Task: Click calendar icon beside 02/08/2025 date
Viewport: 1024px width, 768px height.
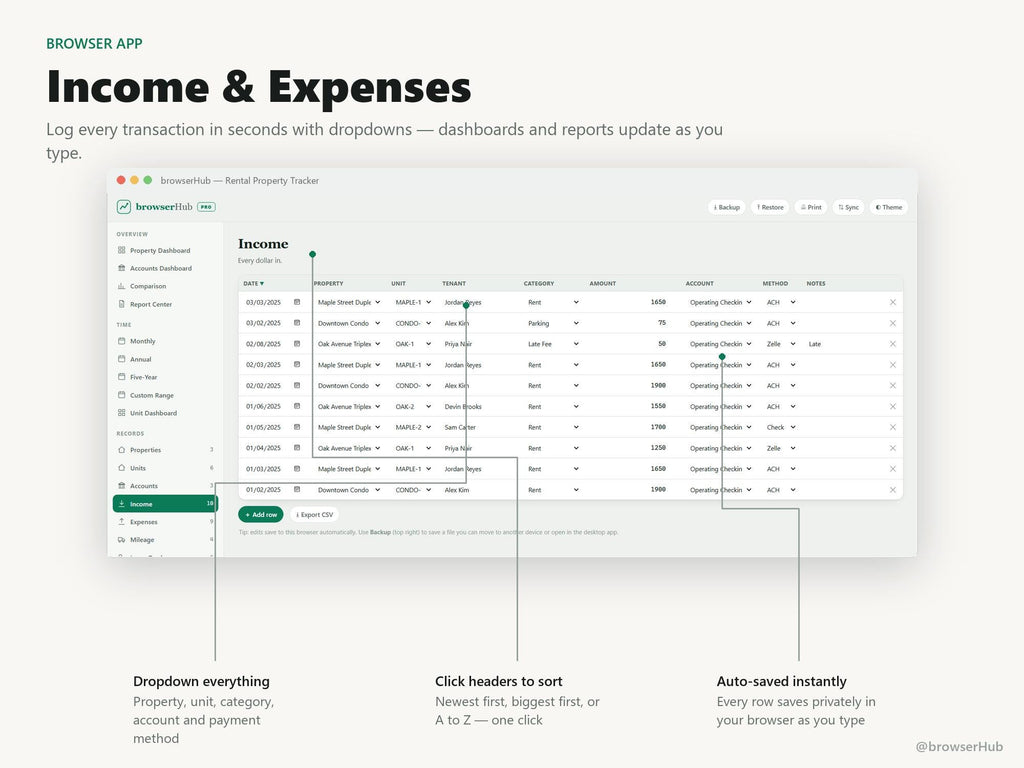Action: 297,344
